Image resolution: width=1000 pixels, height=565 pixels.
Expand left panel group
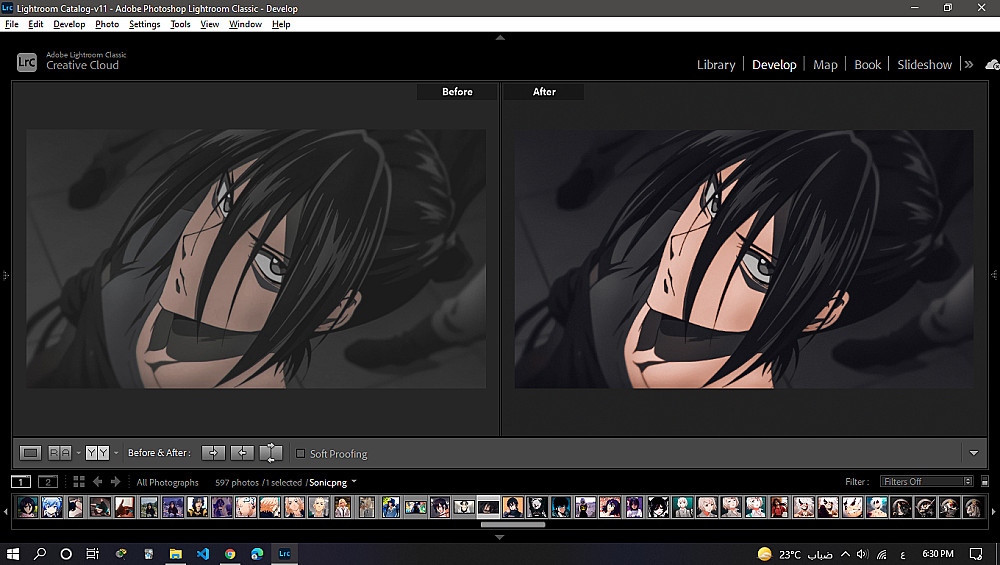[4, 275]
